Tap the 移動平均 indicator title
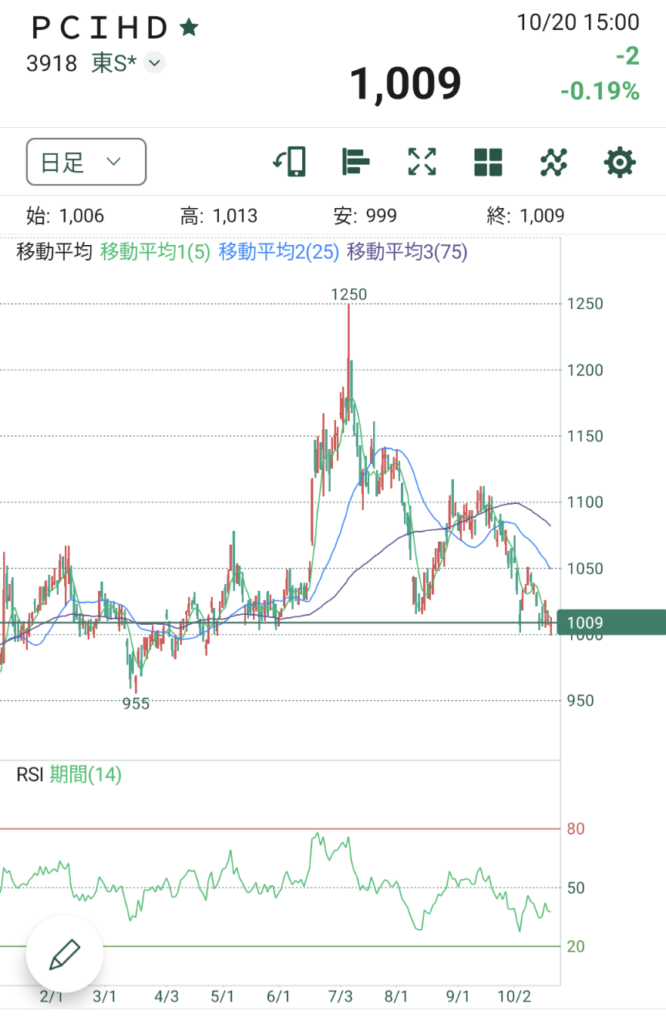 point(55,253)
